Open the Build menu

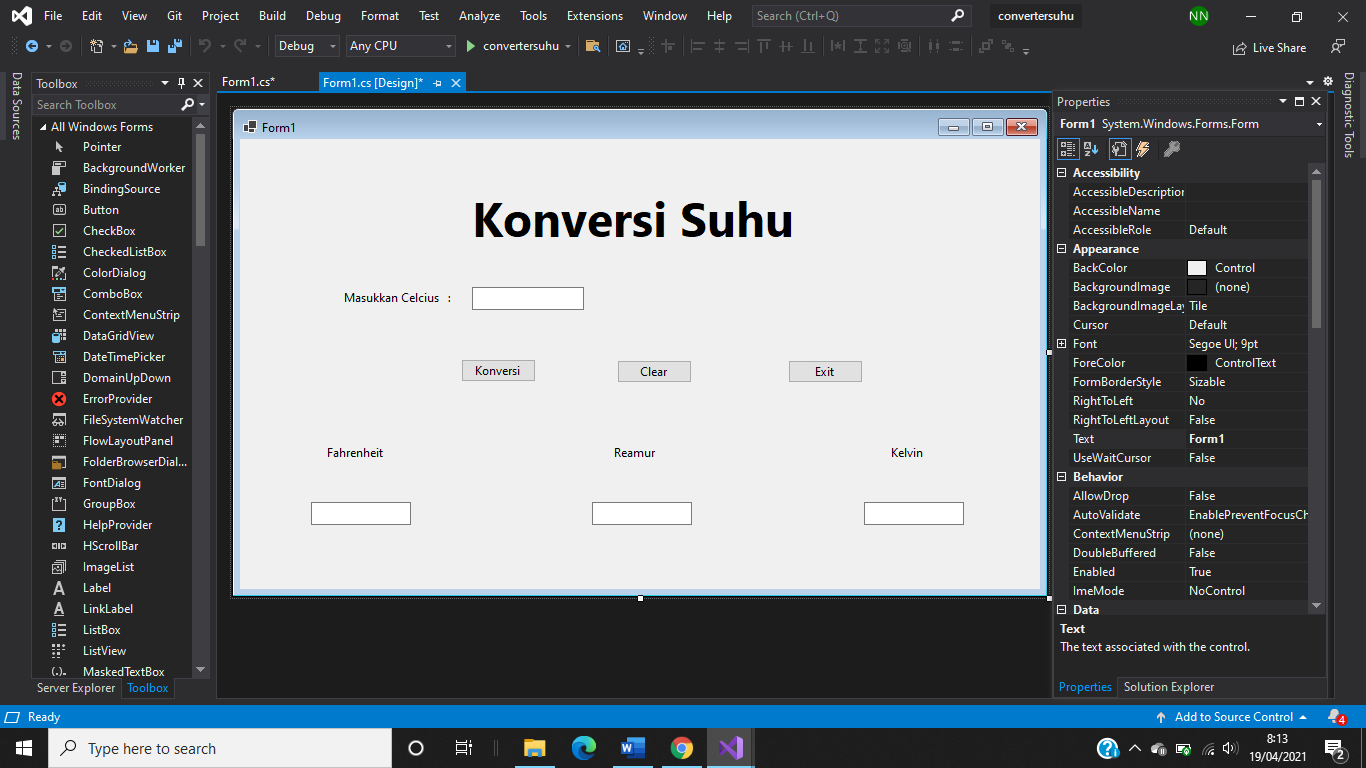click(272, 15)
